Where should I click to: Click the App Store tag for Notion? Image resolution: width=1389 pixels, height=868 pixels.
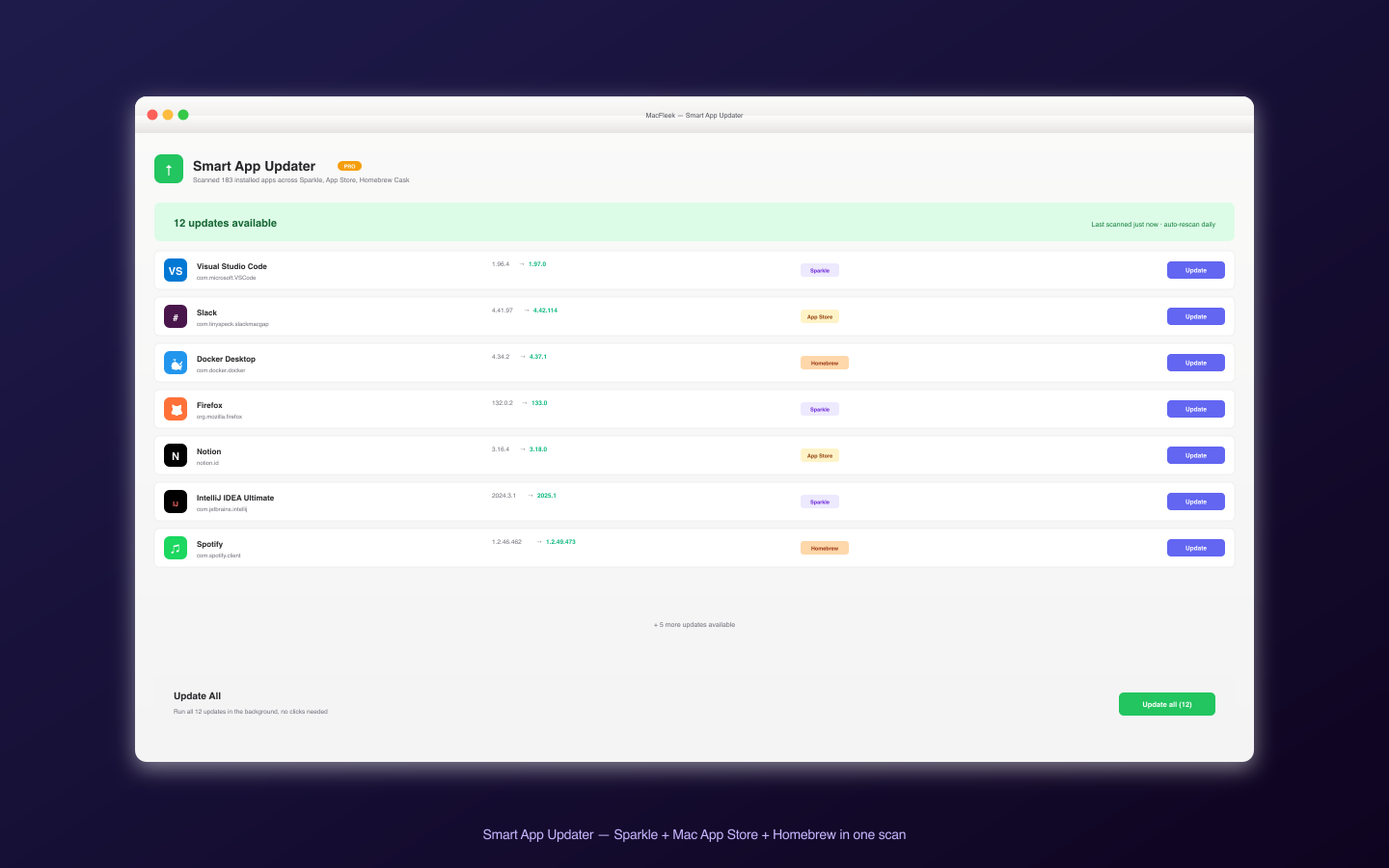[x=820, y=455]
